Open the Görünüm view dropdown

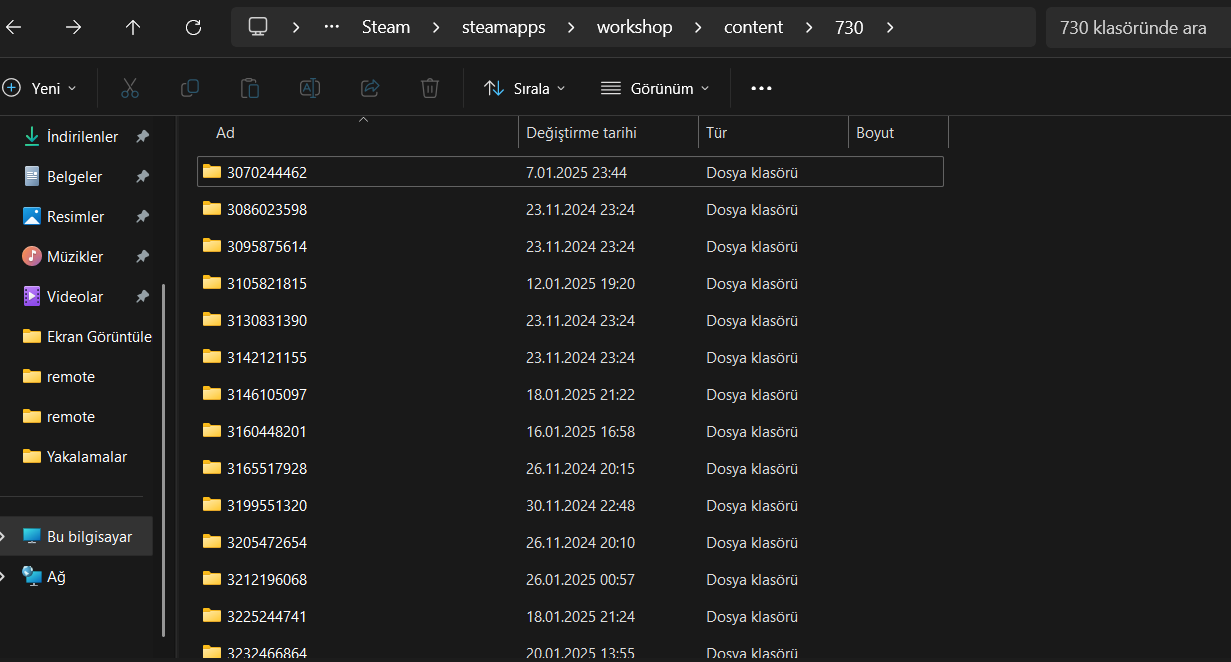pos(655,88)
